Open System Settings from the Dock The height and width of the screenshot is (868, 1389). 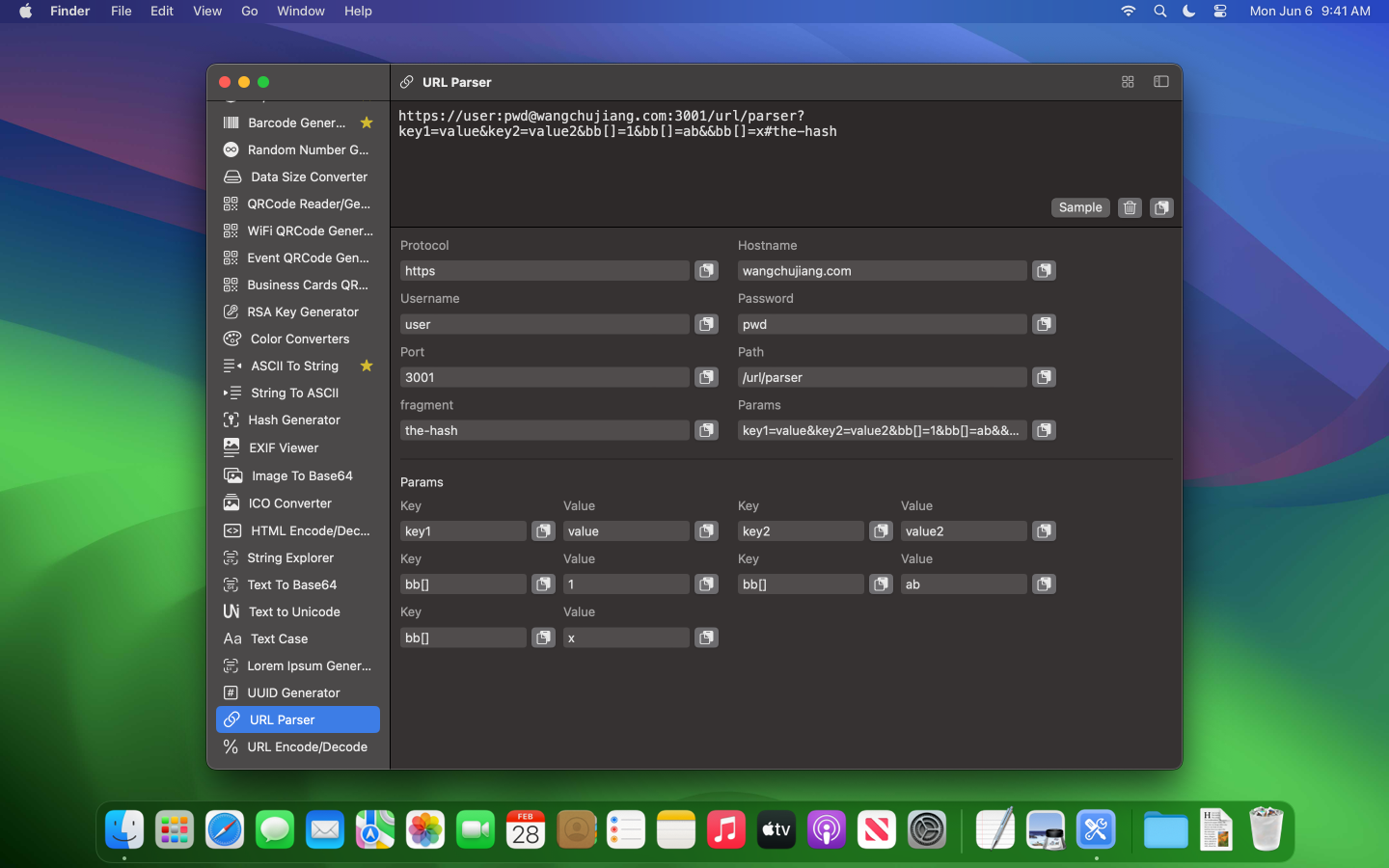tap(927, 829)
